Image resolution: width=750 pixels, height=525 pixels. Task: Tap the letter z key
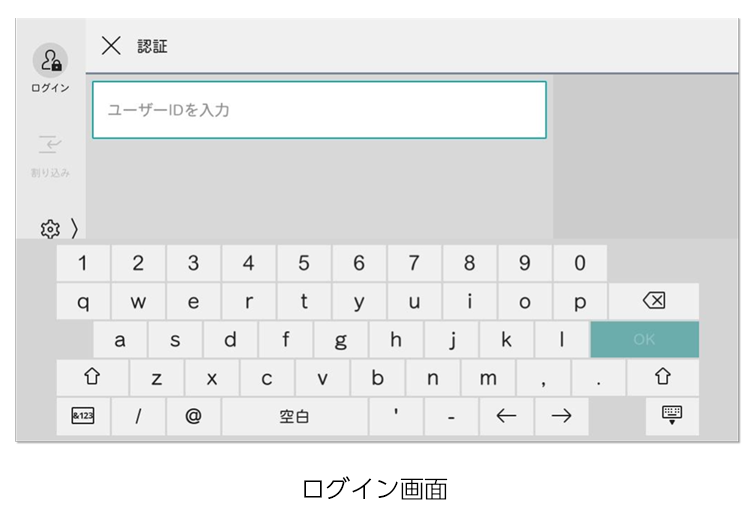[157, 378]
